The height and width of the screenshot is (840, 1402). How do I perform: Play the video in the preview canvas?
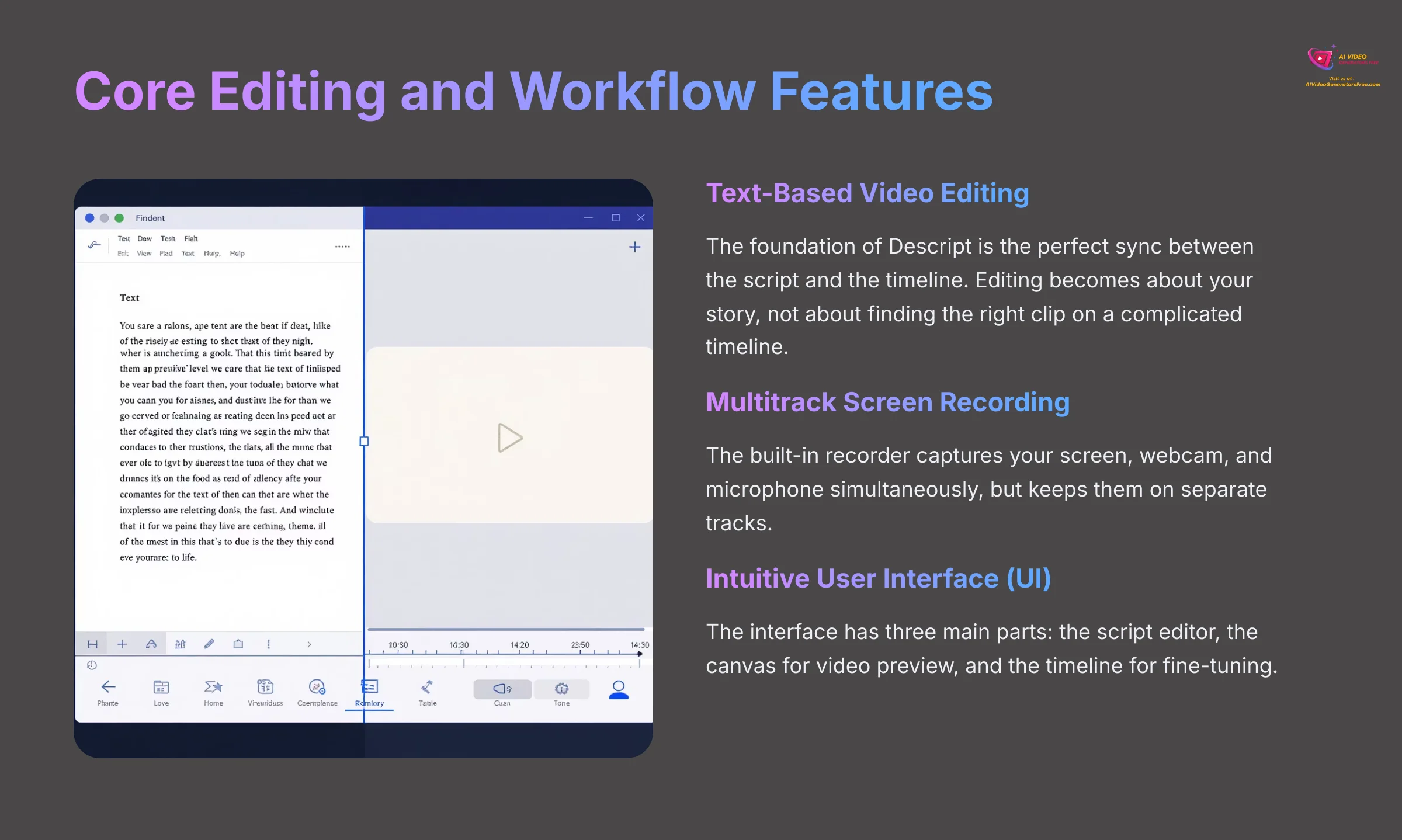(x=510, y=438)
